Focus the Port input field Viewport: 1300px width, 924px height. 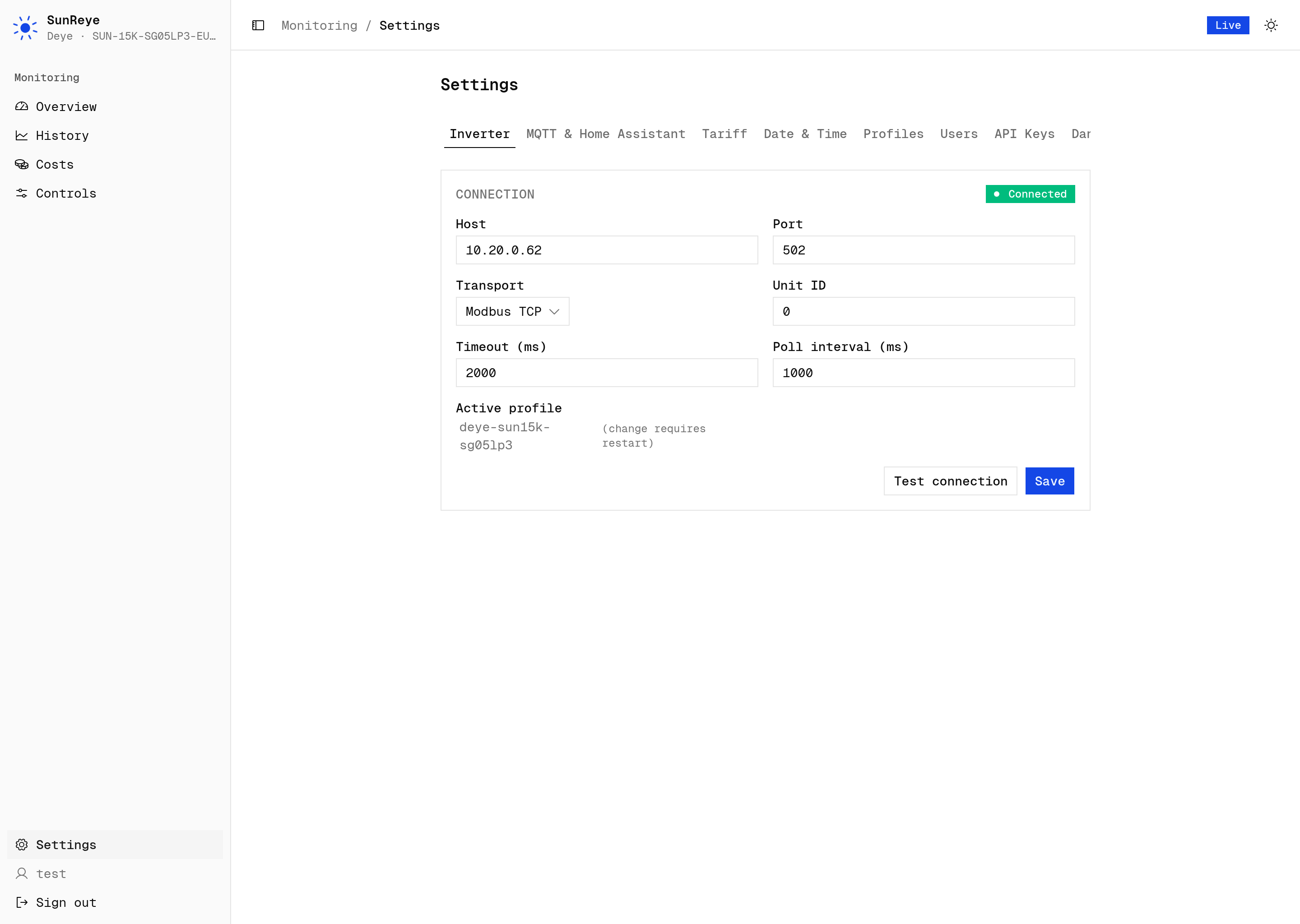(x=923, y=250)
